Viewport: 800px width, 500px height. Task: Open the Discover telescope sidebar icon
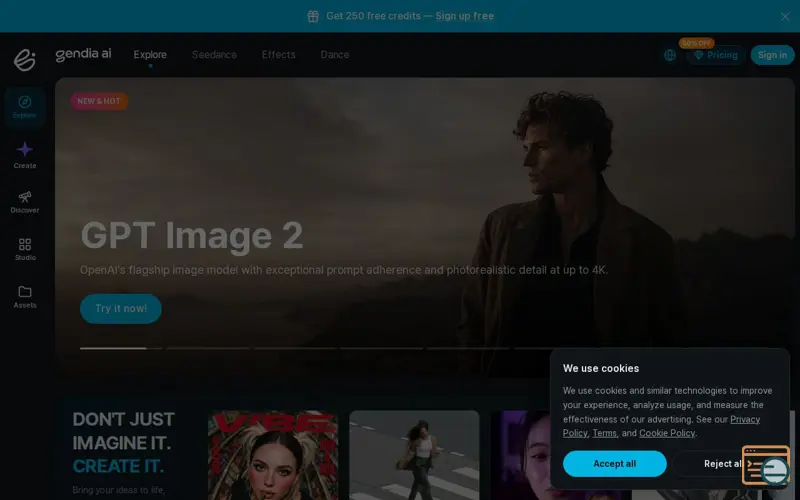[24, 203]
